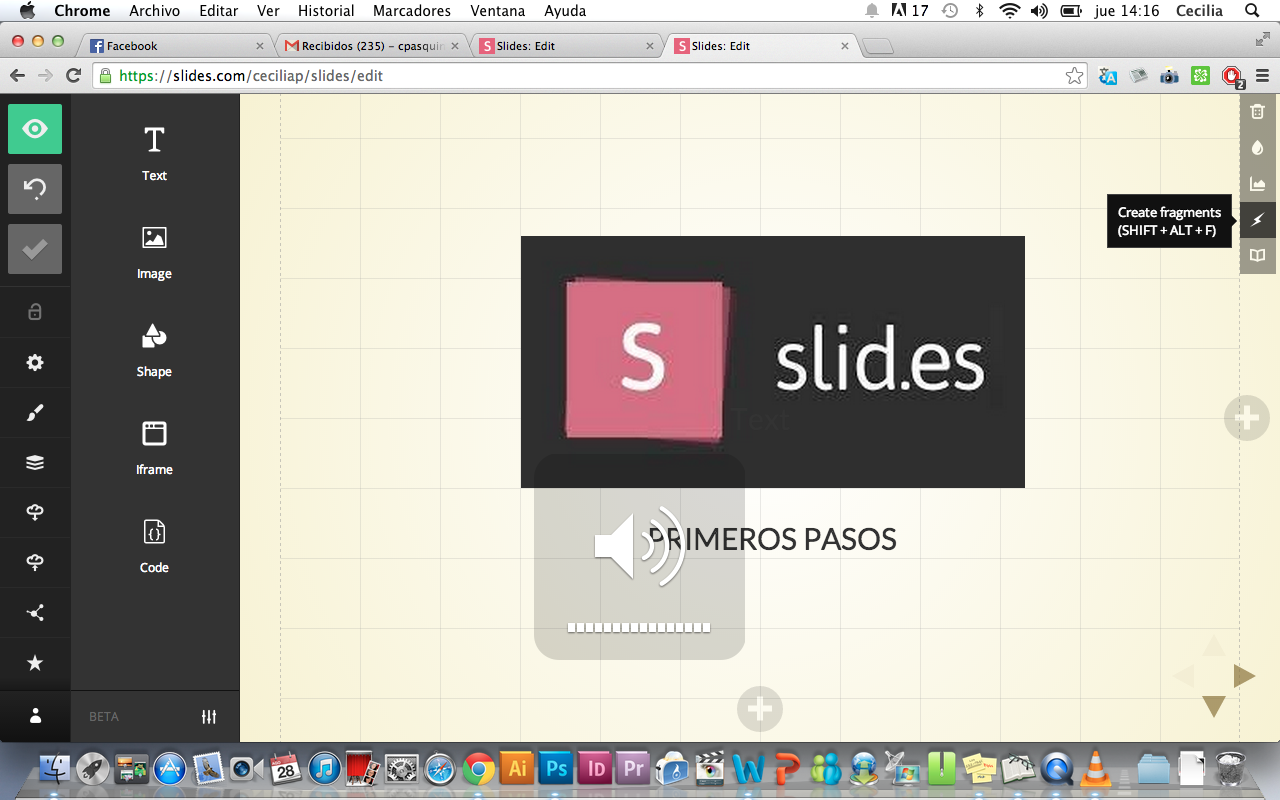Open the Chrome hamburger menu
The width and height of the screenshot is (1280, 800).
(x=1262, y=76)
